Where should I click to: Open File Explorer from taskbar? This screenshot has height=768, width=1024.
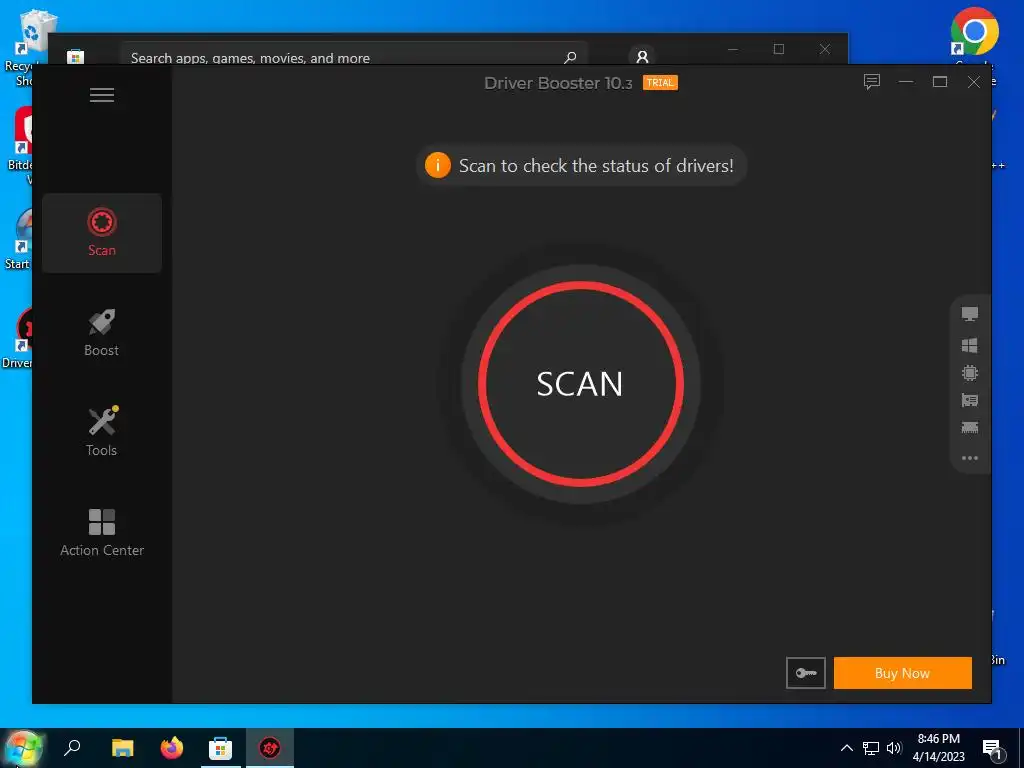[122, 748]
